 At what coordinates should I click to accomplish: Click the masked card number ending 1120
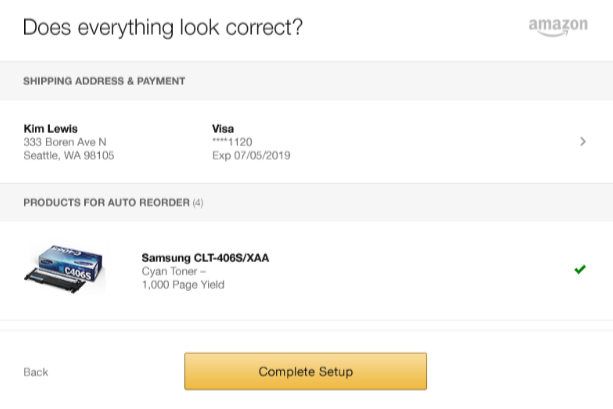tap(232, 142)
